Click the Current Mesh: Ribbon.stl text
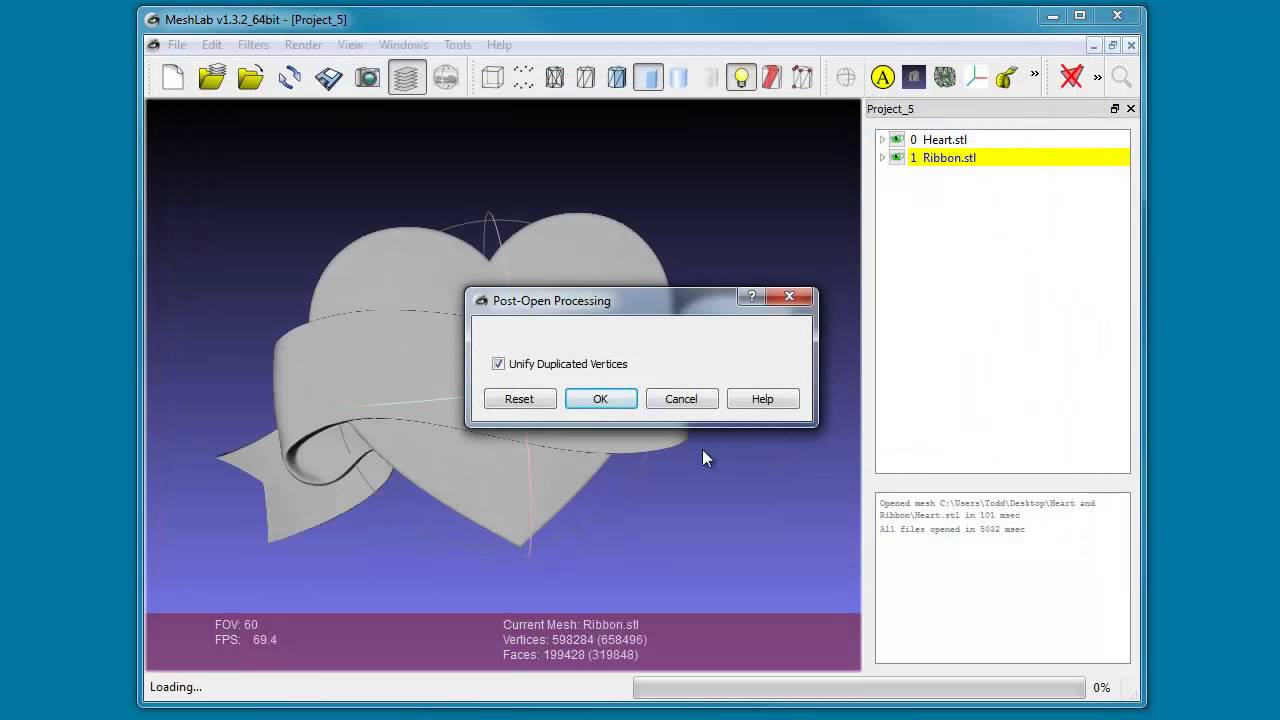 pyautogui.click(x=570, y=625)
